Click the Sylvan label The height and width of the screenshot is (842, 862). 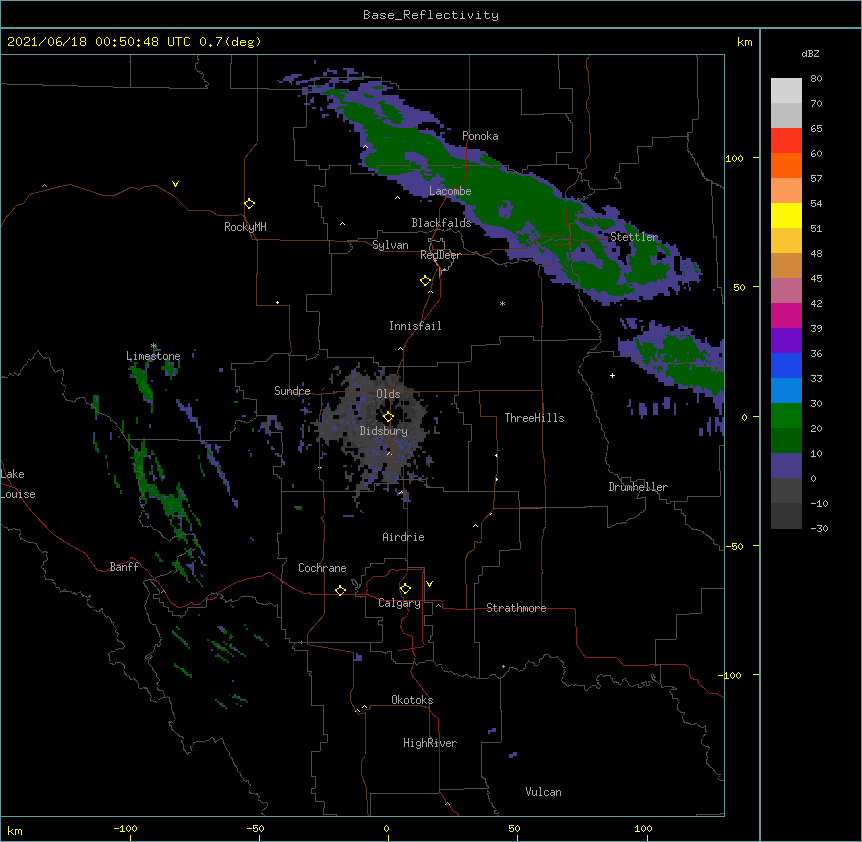pos(390,245)
